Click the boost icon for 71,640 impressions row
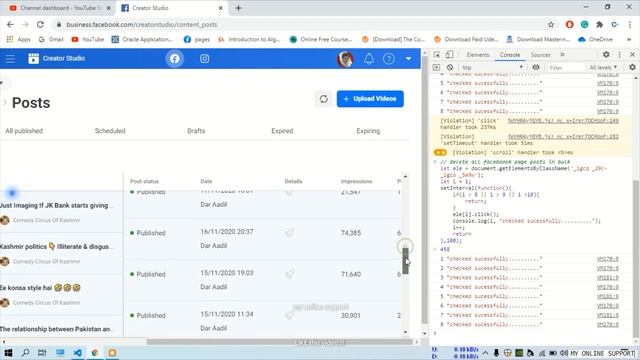 click(x=289, y=274)
